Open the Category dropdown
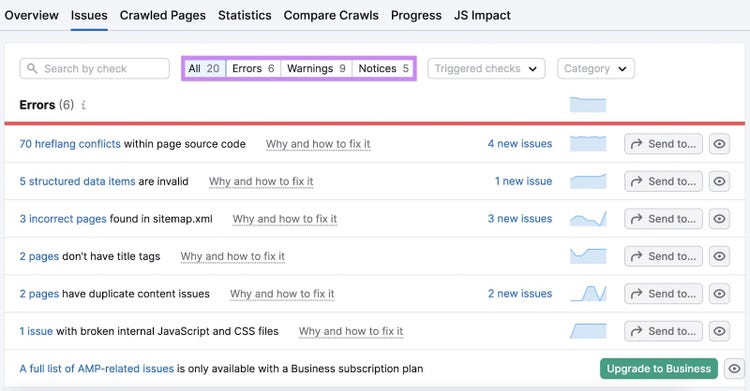The width and height of the screenshot is (750, 391). coord(596,68)
